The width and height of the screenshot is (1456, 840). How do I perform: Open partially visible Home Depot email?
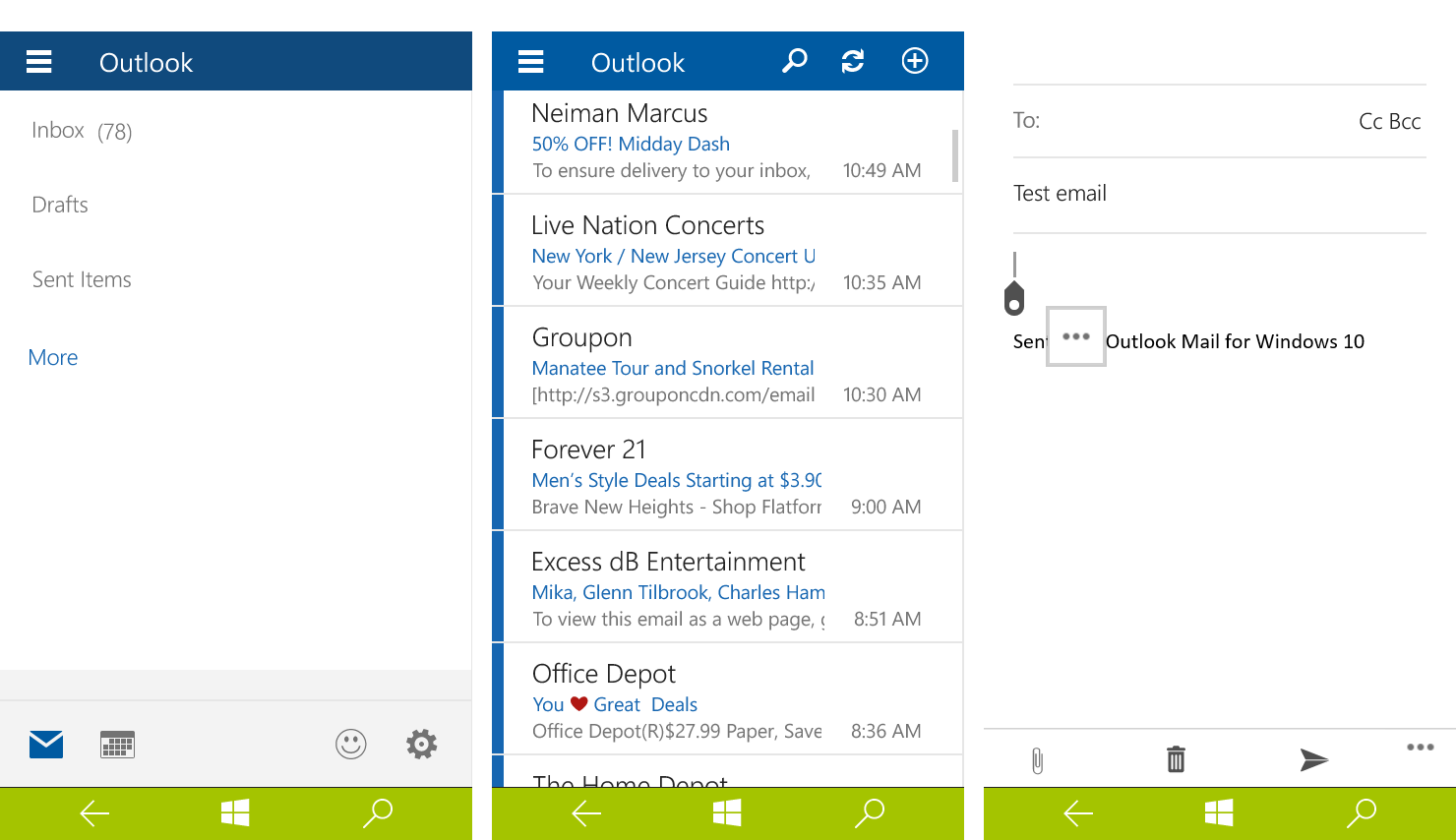point(728,772)
